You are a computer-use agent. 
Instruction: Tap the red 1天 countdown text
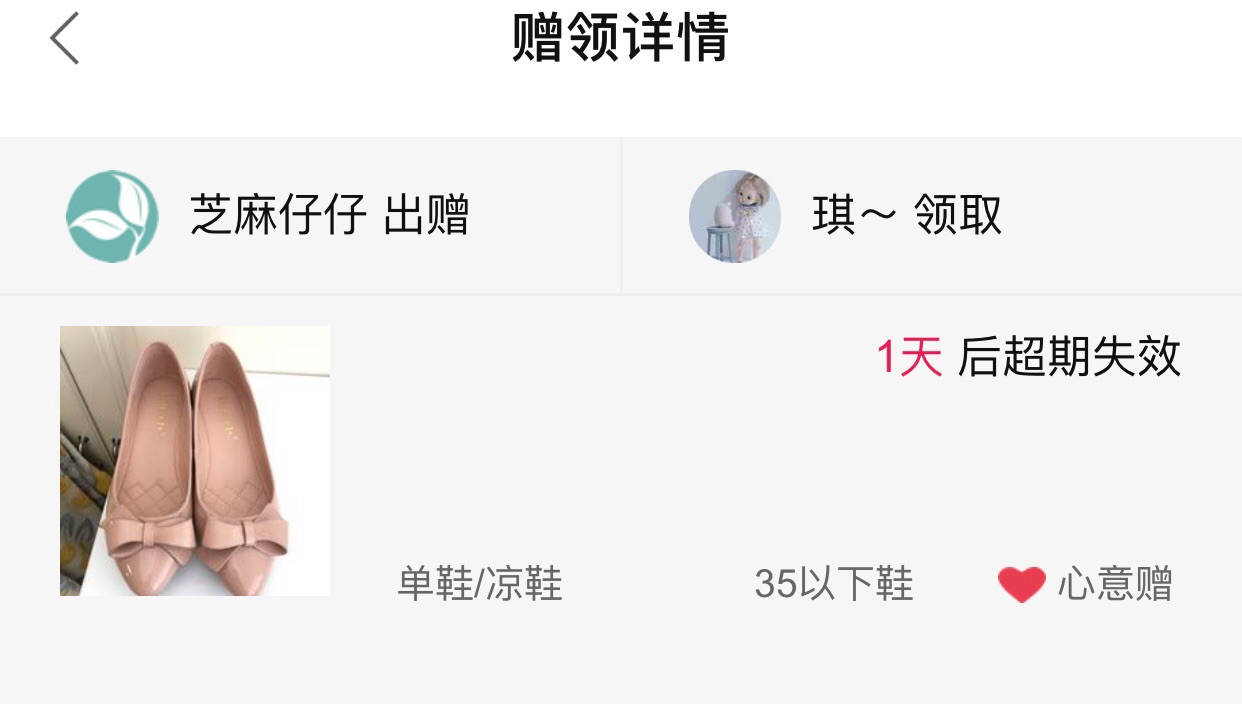pyautogui.click(x=909, y=357)
